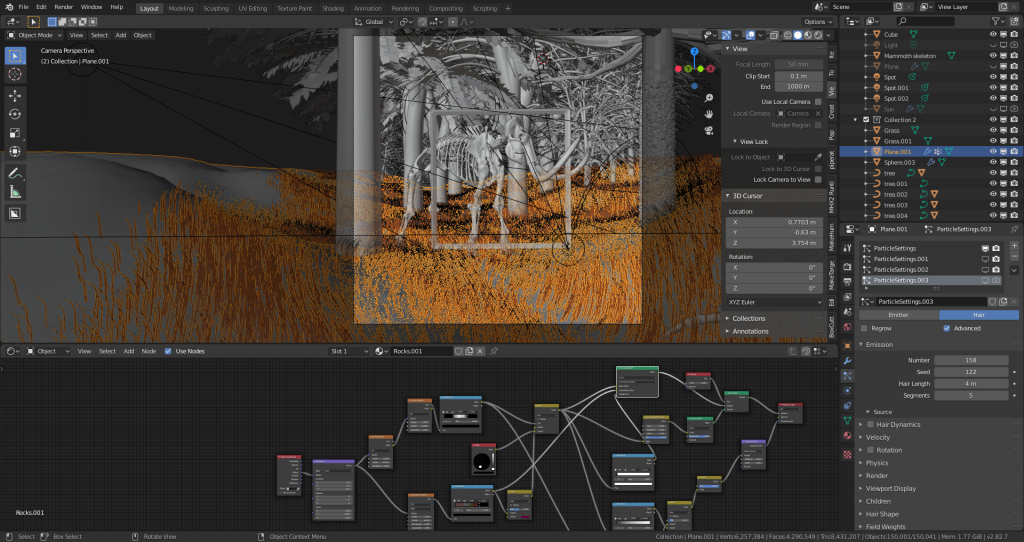This screenshot has height=542, width=1024.
Task: Enable the Hair Dynamics checkbox
Action: (871, 424)
